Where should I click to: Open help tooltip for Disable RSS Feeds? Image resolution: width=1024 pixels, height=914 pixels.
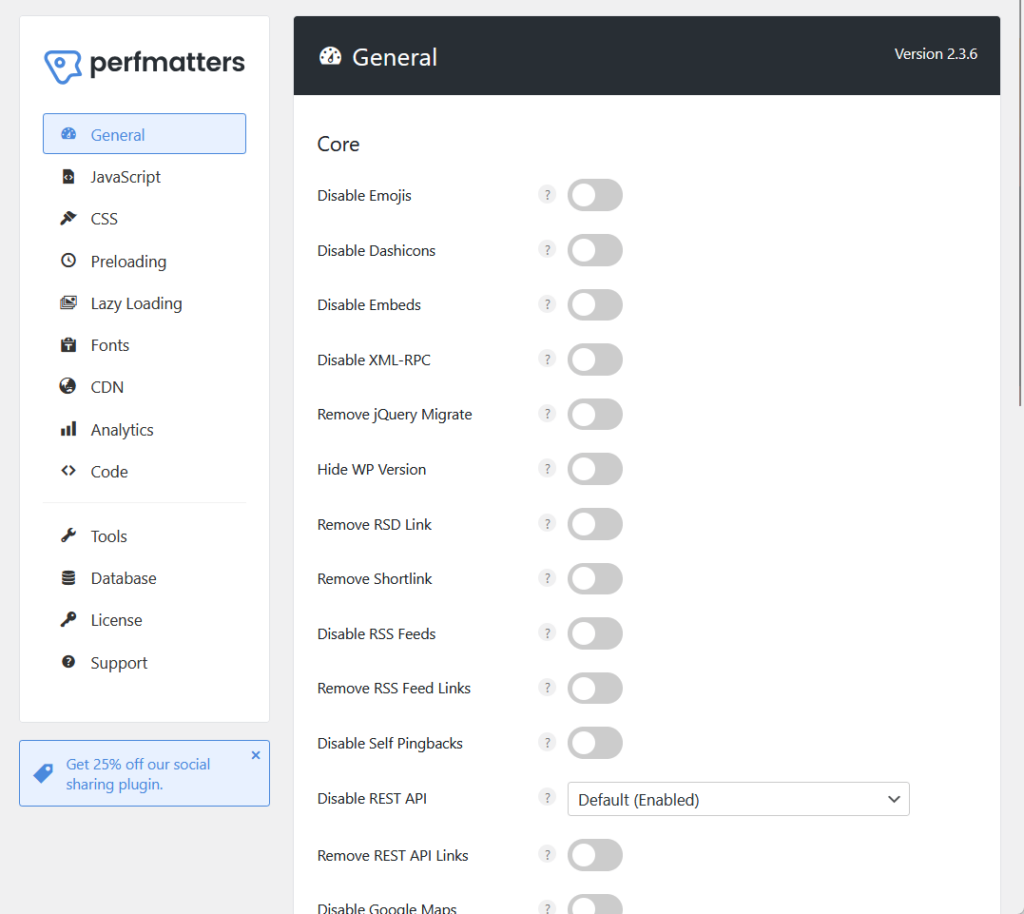tap(547, 633)
